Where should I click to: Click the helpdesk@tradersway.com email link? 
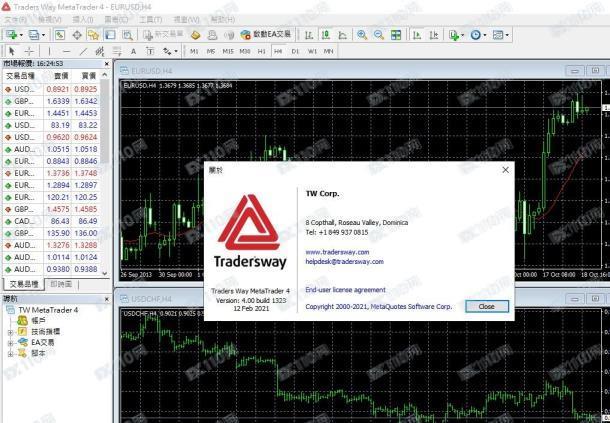[x=345, y=262]
